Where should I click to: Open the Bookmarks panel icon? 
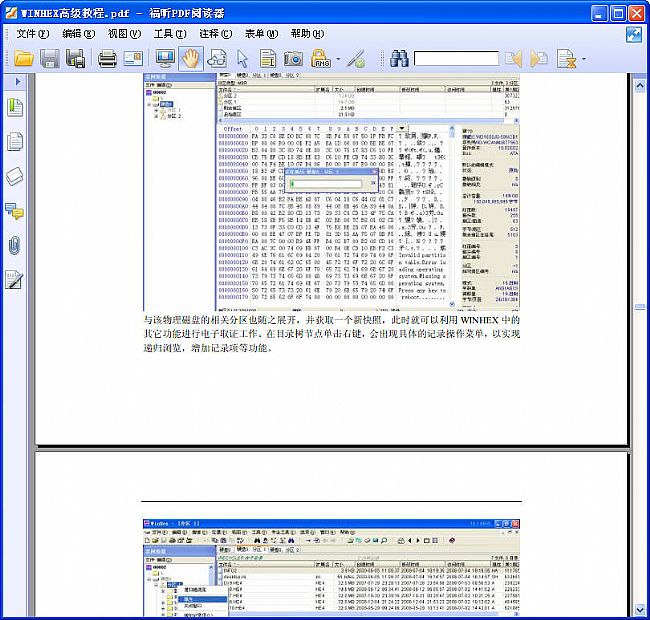pyautogui.click(x=15, y=107)
